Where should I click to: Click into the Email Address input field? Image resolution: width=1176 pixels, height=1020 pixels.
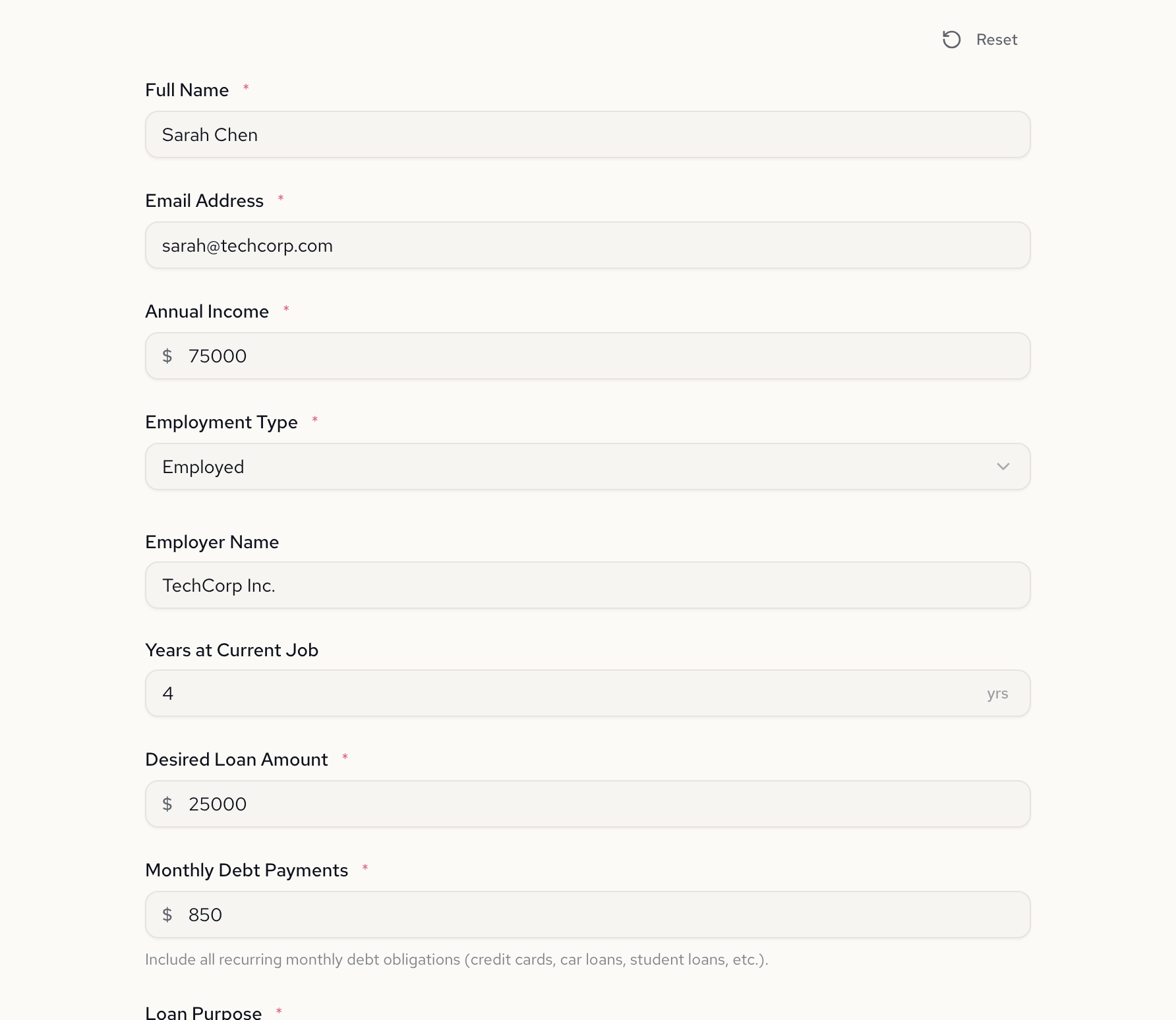587,245
